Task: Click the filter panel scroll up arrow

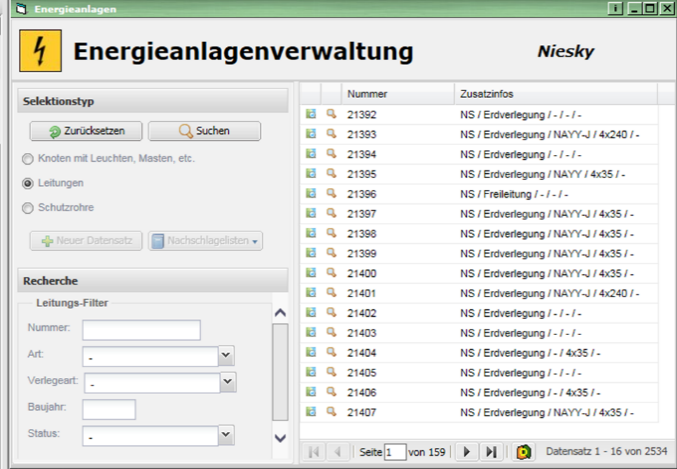Action: [x=280, y=312]
